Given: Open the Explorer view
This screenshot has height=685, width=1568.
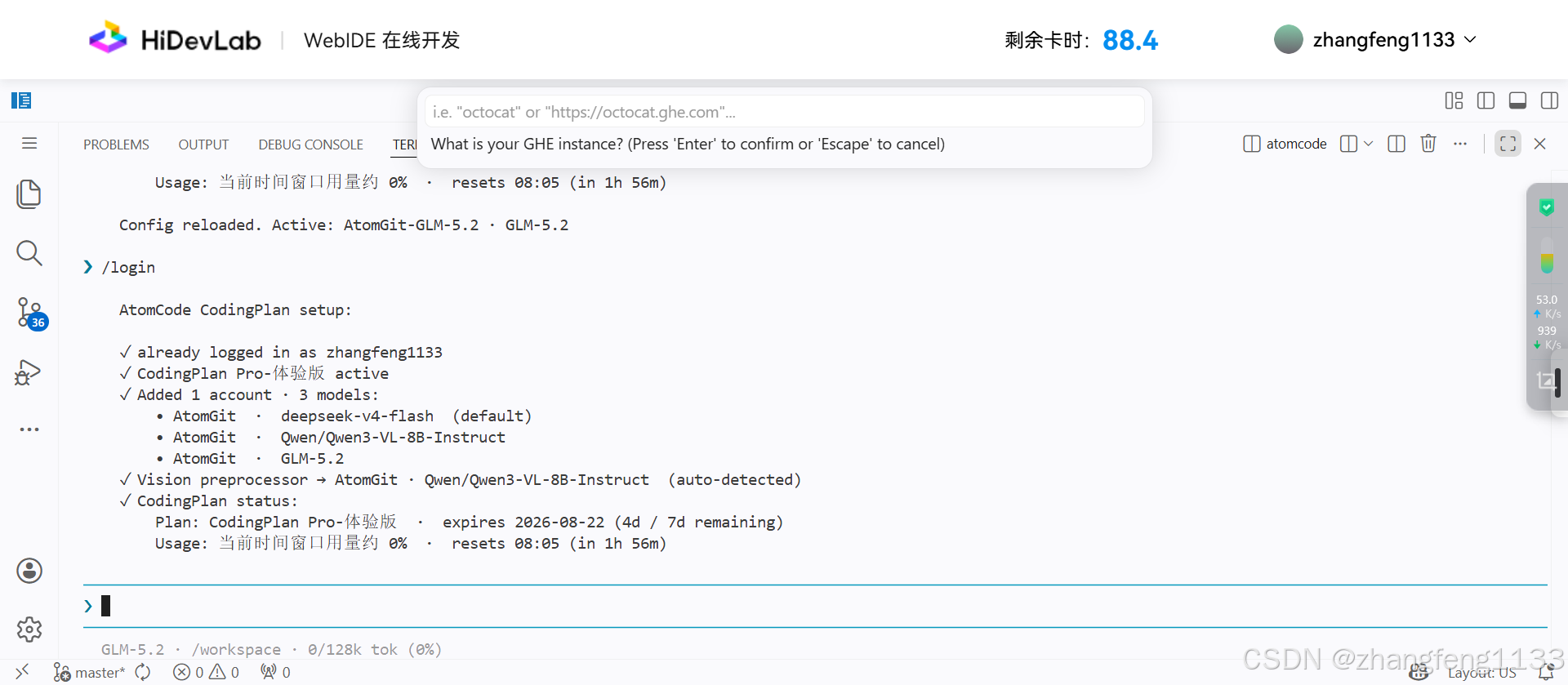Looking at the screenshot, I should (29, 194).
